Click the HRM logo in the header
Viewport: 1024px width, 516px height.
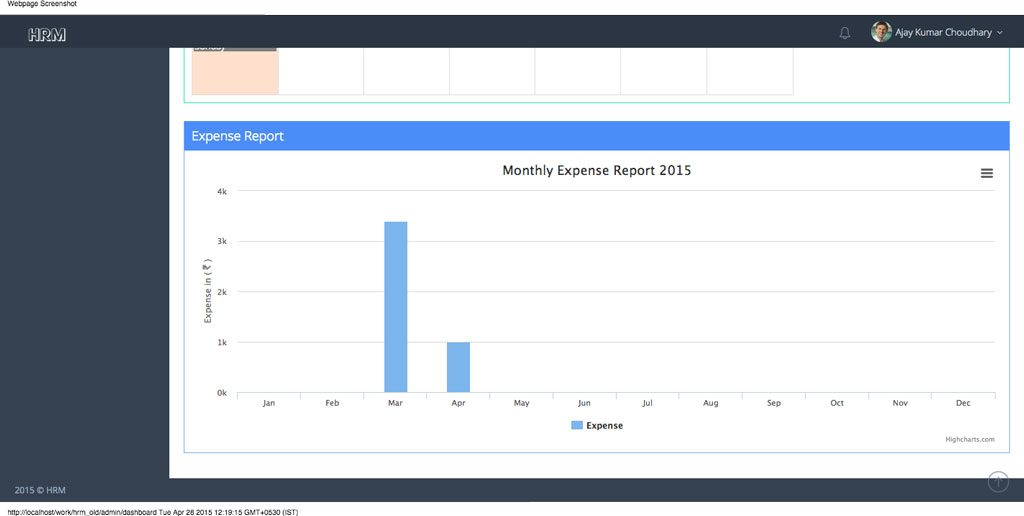[x=47, y=35]
